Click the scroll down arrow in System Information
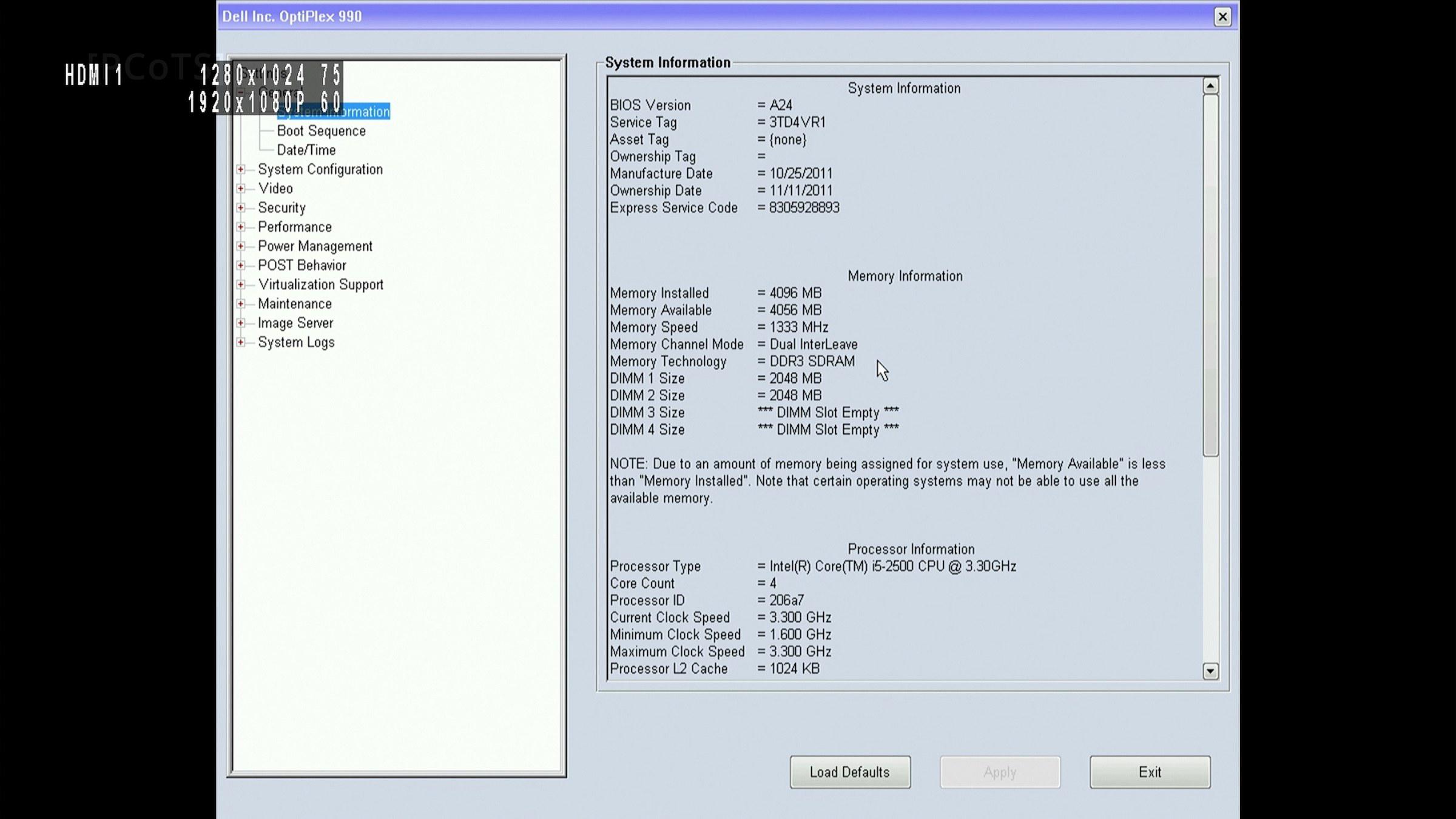The image size is (1456, 819). click(1210, 671)
